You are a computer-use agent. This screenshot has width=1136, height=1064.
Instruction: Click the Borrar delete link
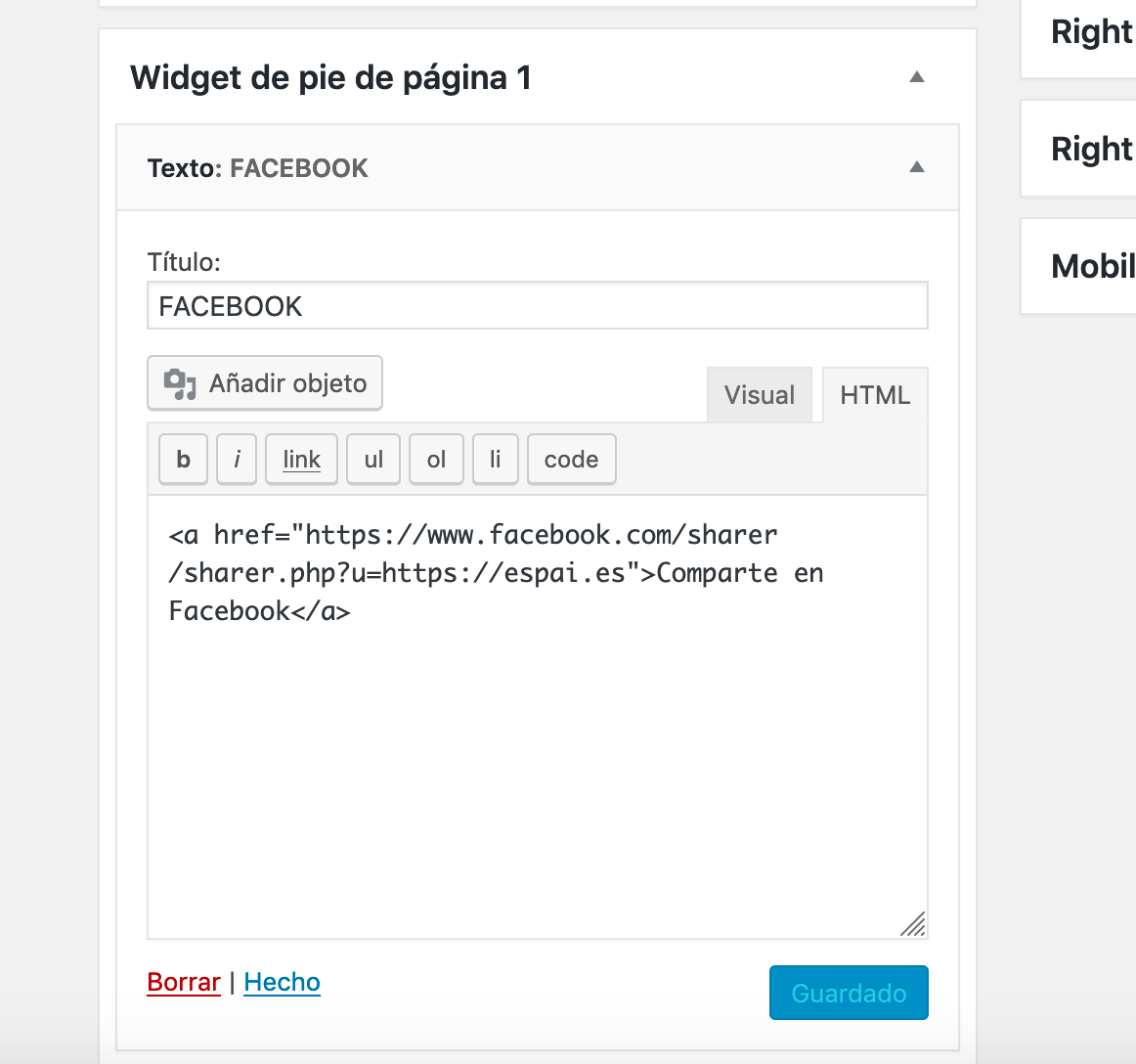tap(184, 982)
